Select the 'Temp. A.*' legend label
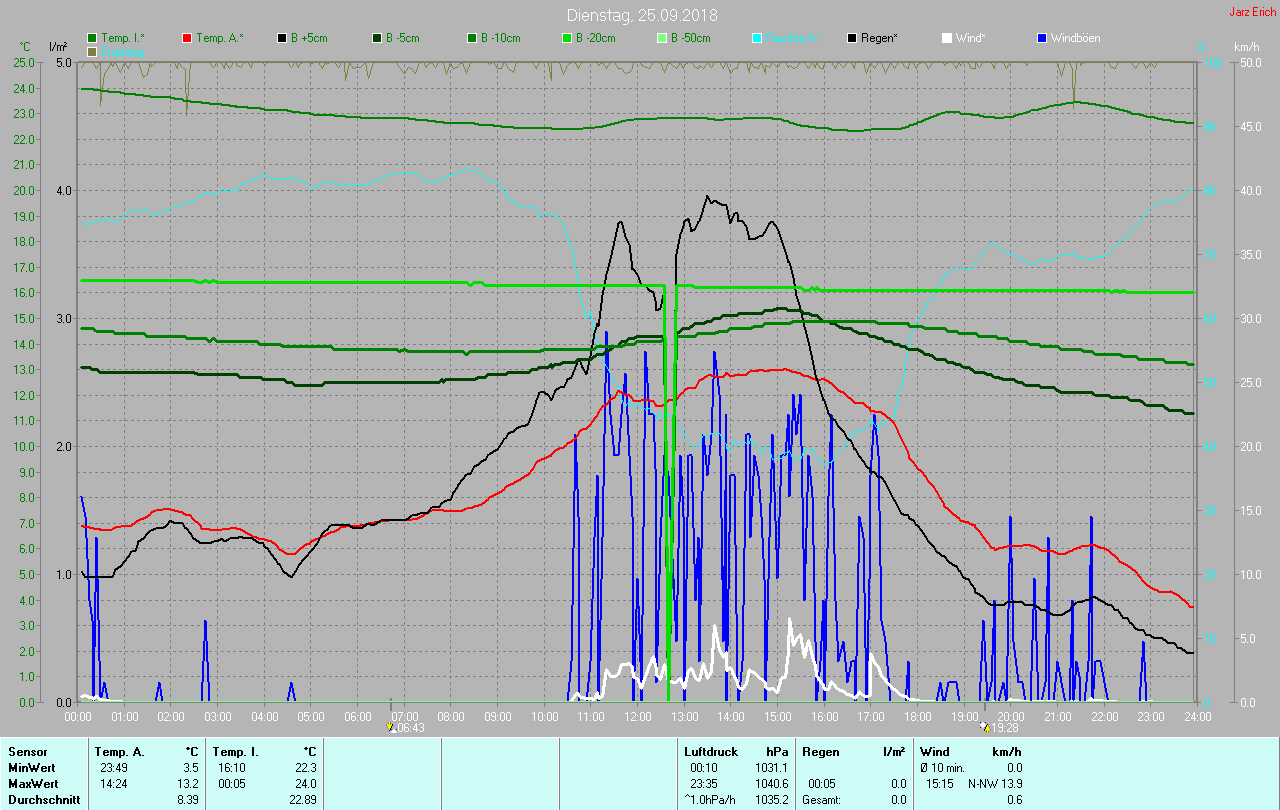1280x810 pixels. point(219,38)
